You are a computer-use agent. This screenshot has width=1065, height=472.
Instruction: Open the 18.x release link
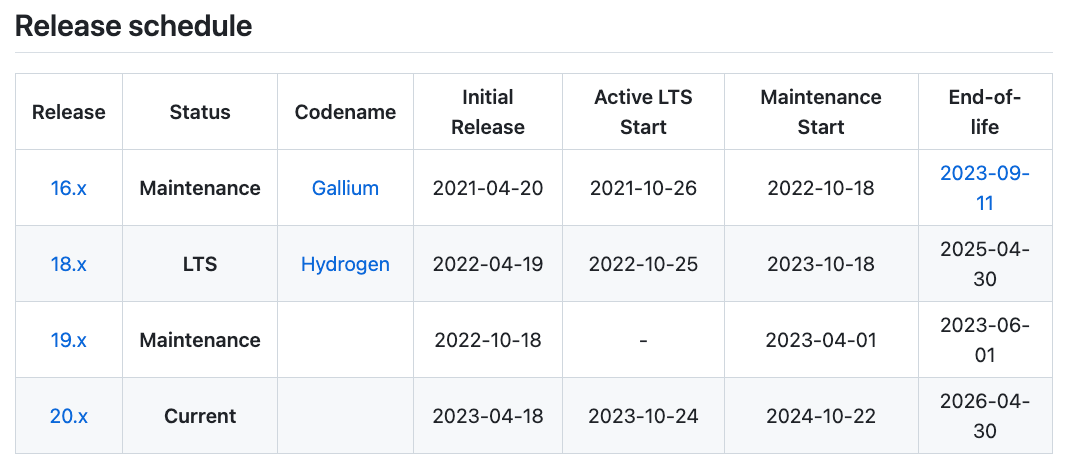68,264
